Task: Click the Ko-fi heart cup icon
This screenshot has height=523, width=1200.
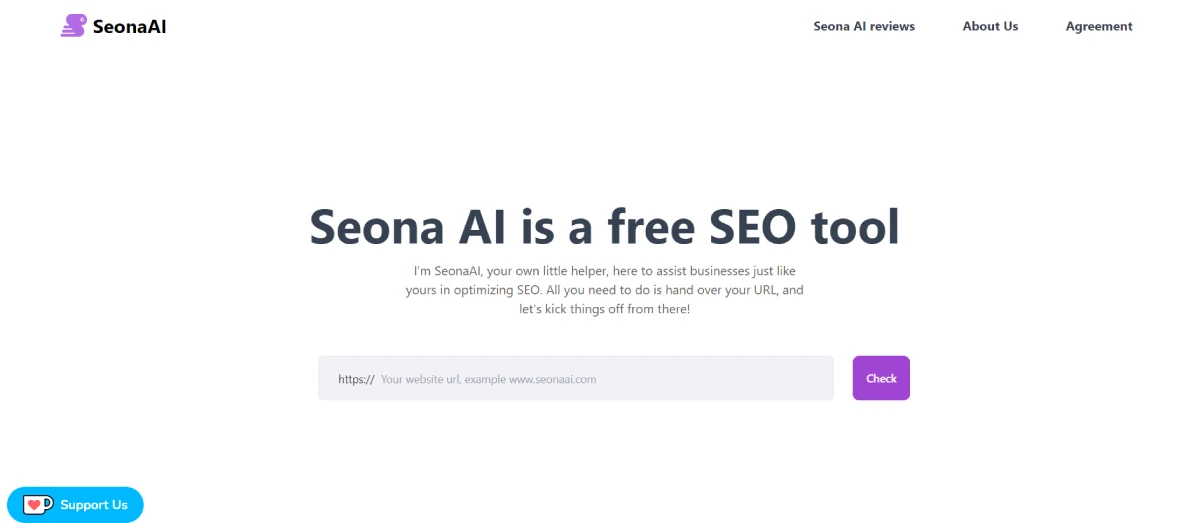Action: pos(38,505)
